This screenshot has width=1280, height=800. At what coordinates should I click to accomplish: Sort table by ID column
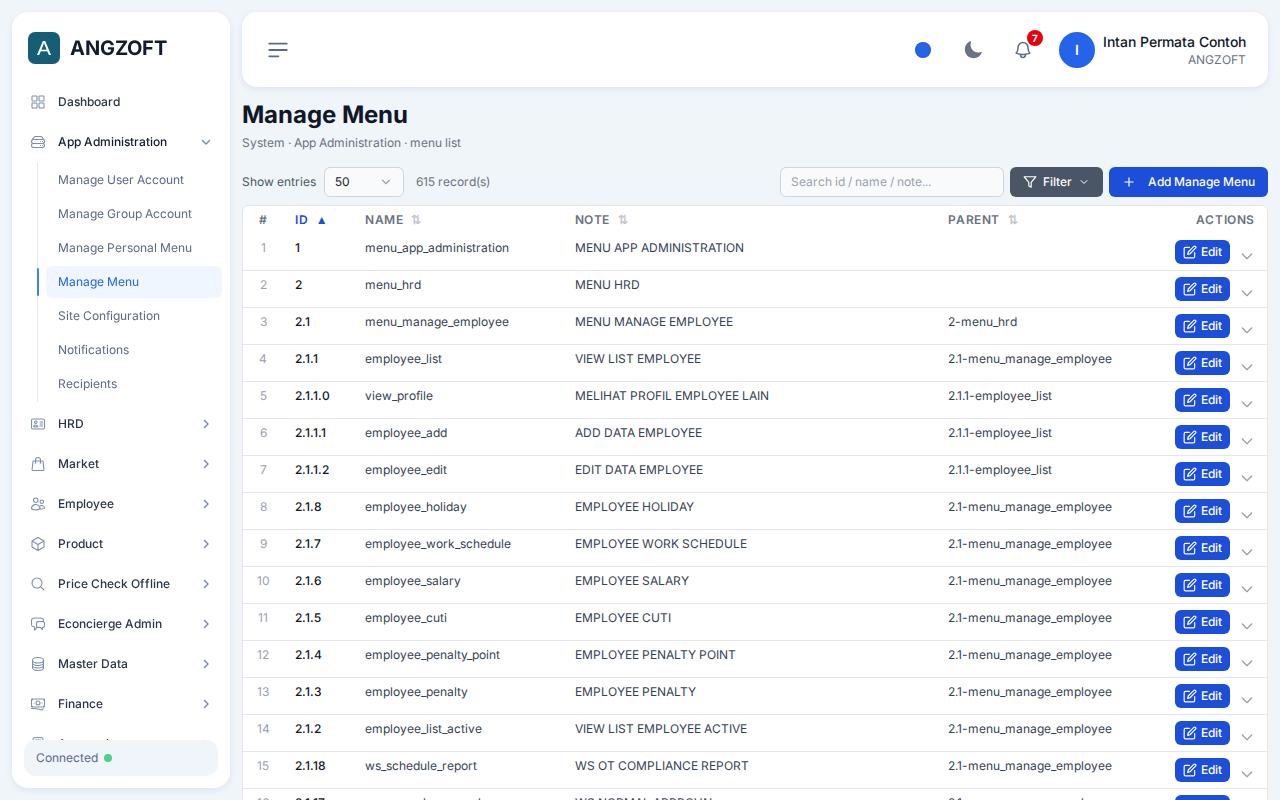[x=311, y=220]
